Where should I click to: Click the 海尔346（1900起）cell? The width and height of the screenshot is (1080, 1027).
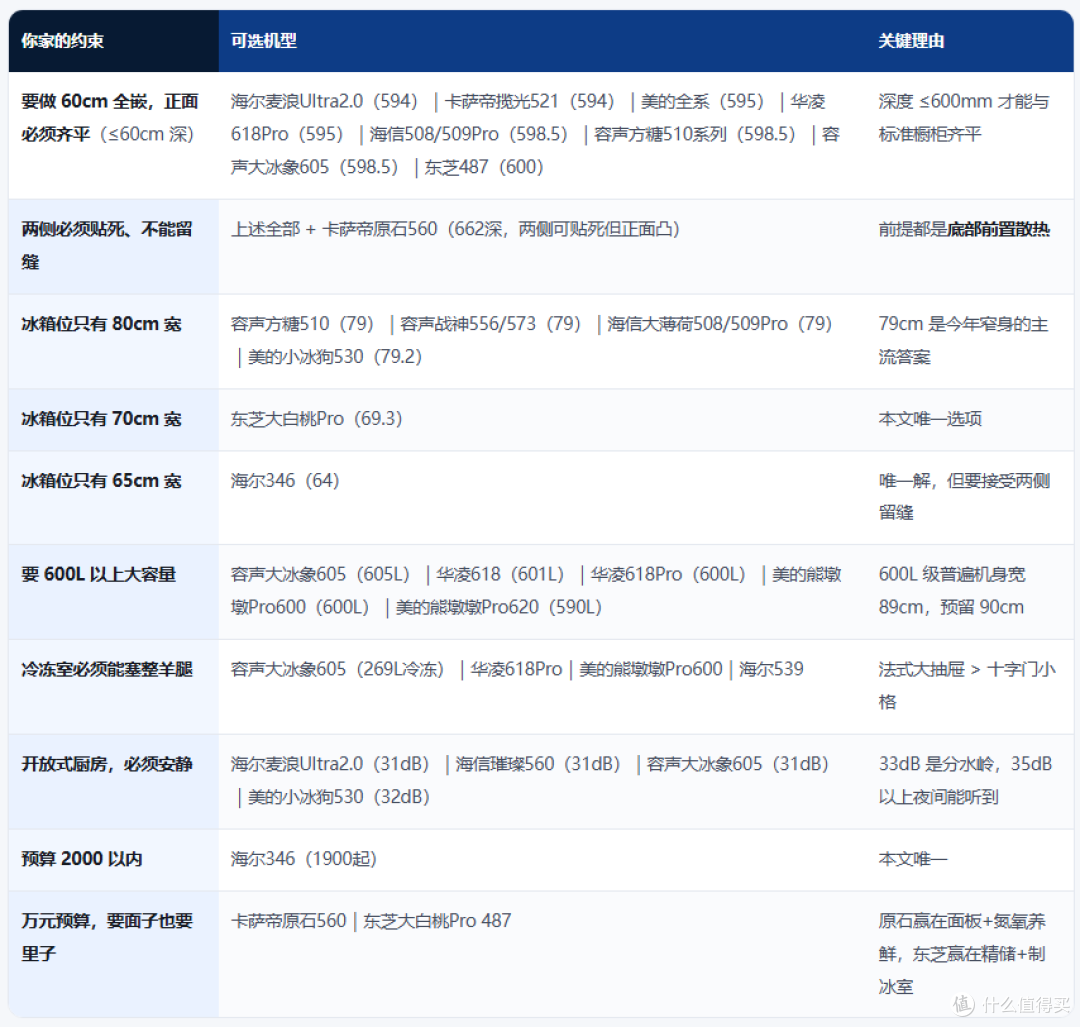[542, 860]
